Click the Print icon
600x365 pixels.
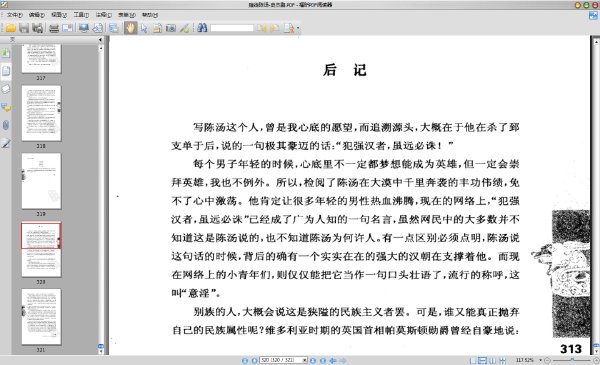[54, 28]
